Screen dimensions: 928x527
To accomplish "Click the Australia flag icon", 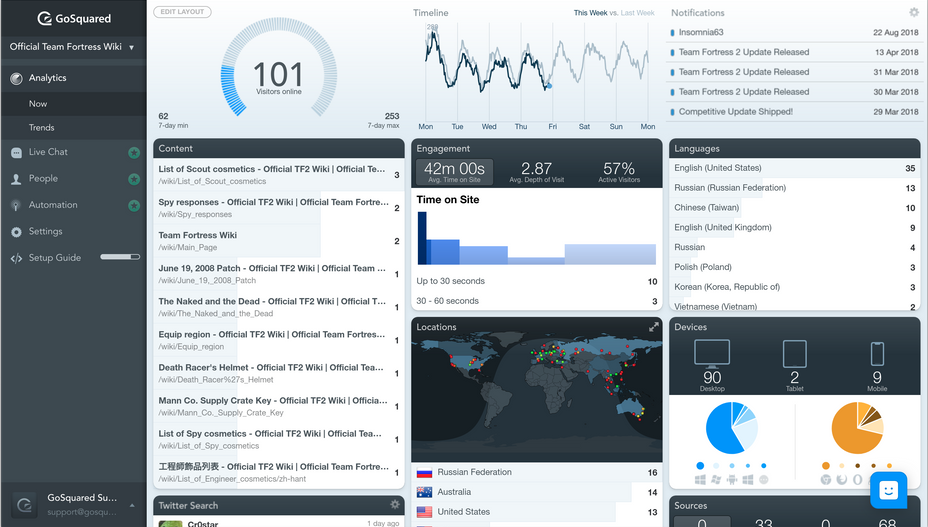I will 424,492.
